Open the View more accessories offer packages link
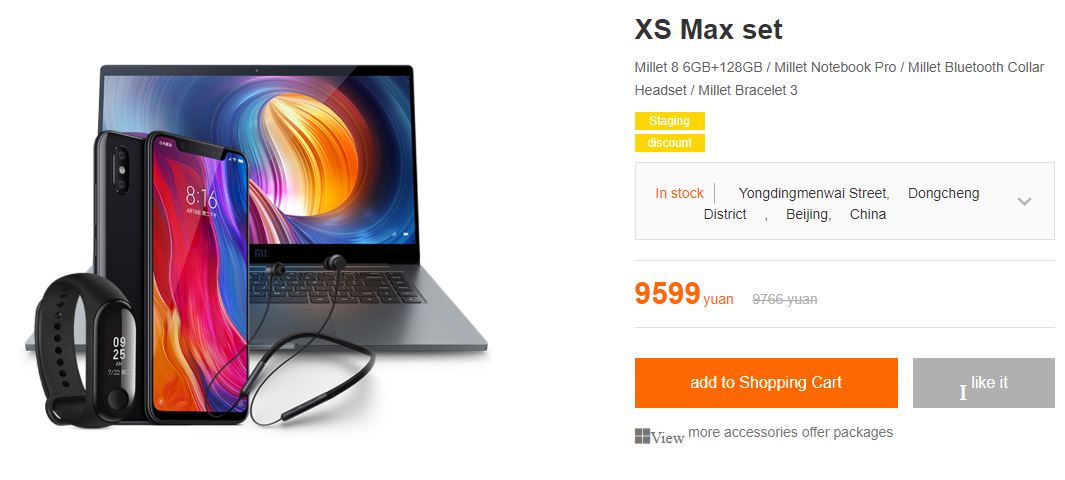1065x480 pixels. 764,435
